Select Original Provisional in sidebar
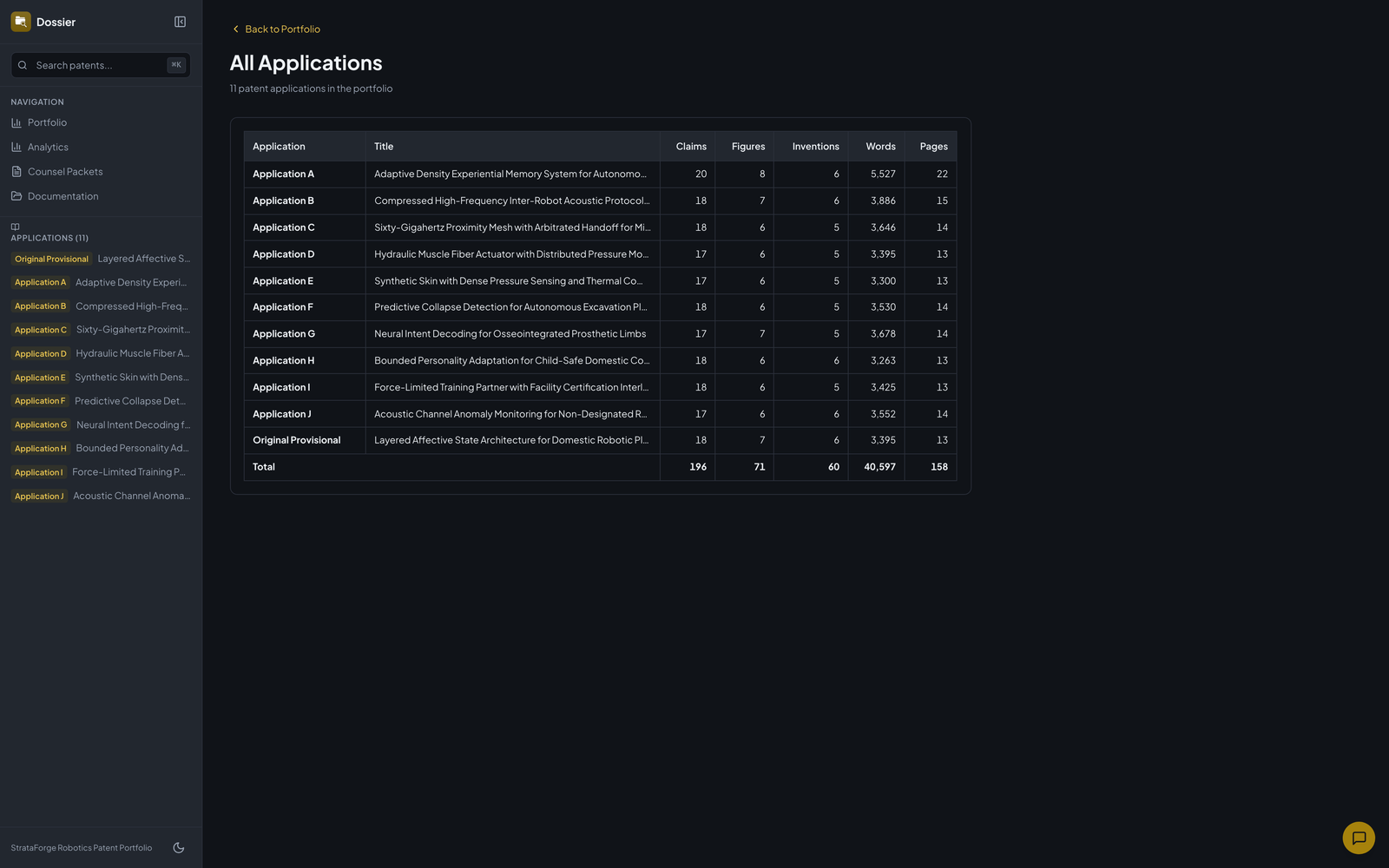1389x868 pixels. point(101,259)
